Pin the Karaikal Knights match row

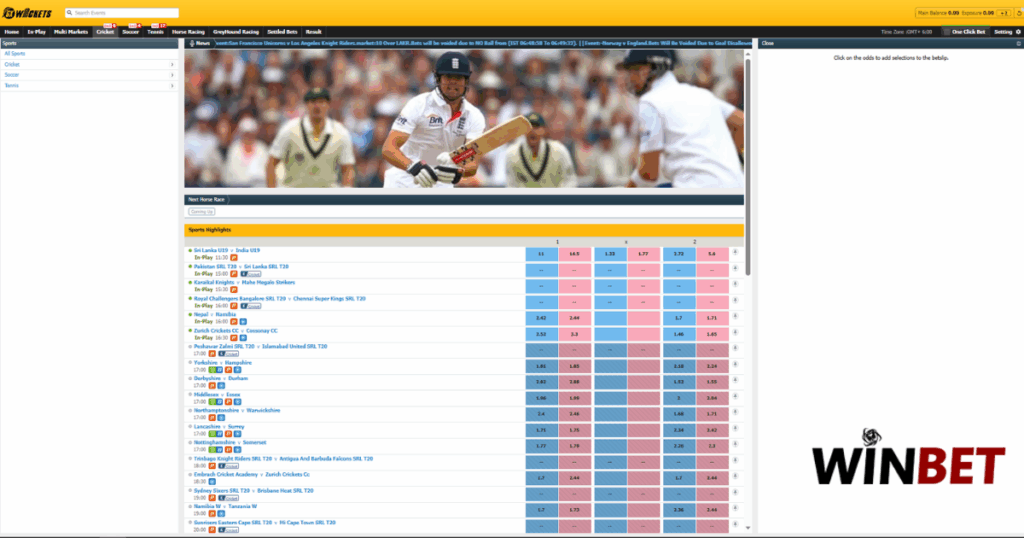pos(735,284)
